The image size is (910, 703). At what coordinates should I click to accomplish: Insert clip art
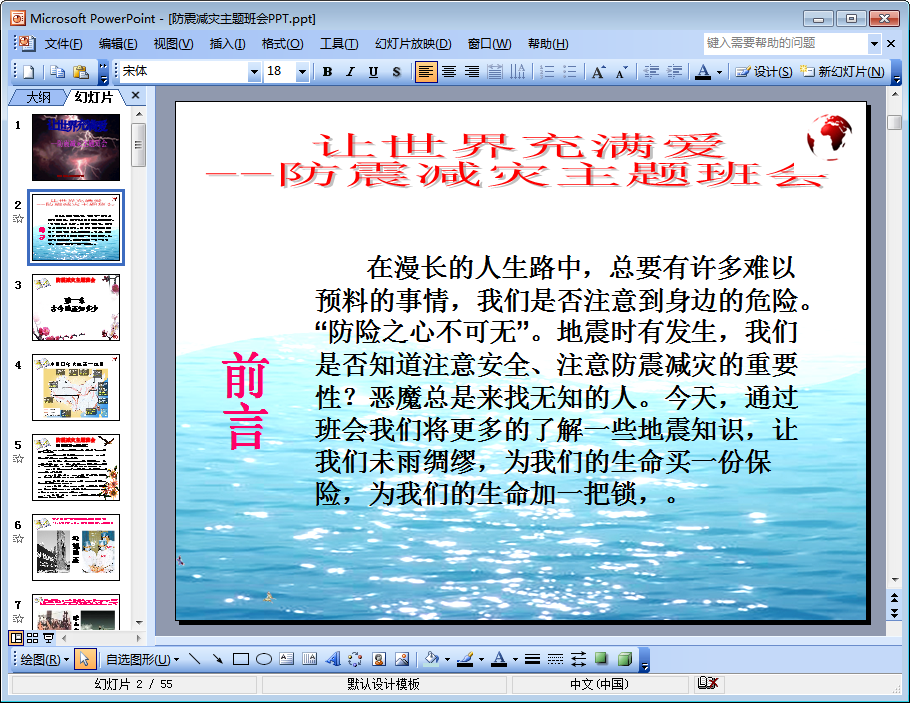[x=378, y=659]
